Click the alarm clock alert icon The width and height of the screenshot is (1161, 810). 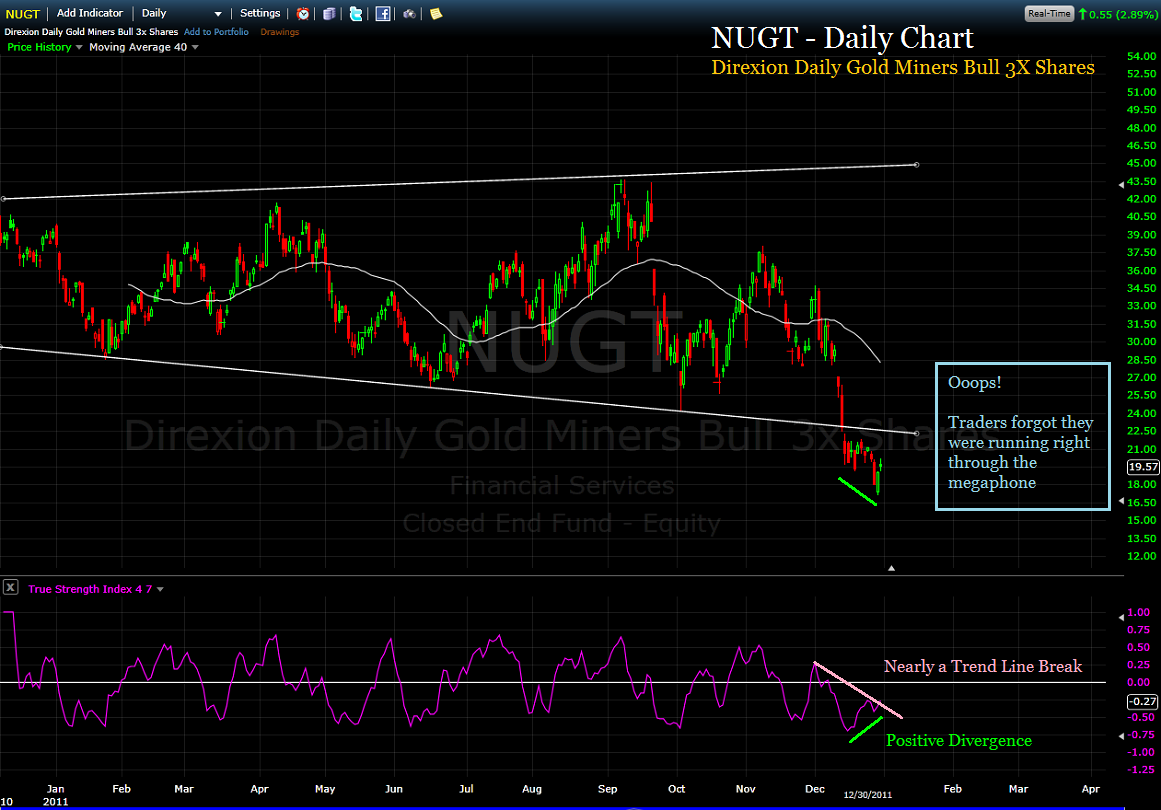(303, 13)
